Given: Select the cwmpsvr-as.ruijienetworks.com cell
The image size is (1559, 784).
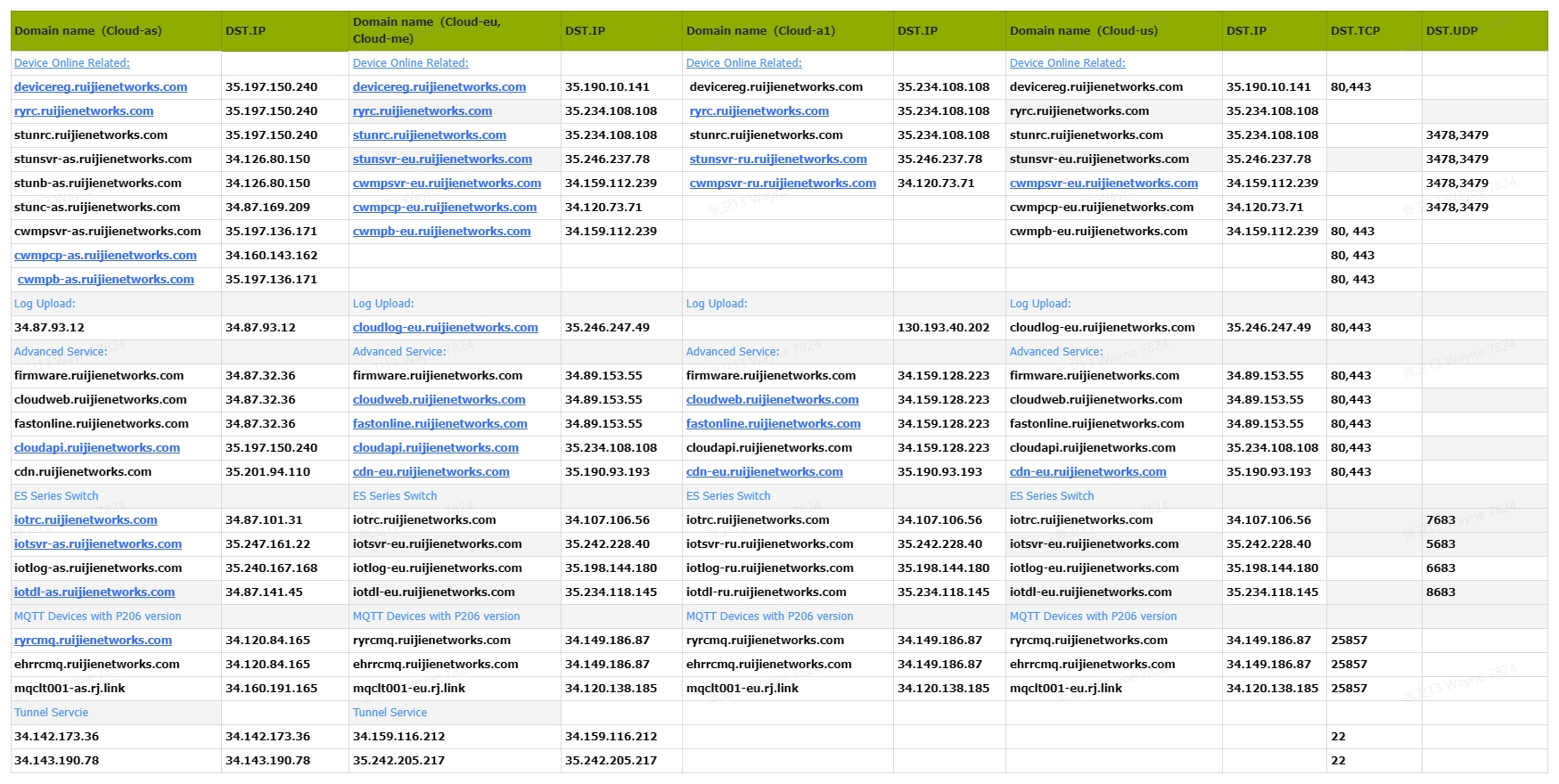Looking at the screenshot, I should click(x=116, y=232).
